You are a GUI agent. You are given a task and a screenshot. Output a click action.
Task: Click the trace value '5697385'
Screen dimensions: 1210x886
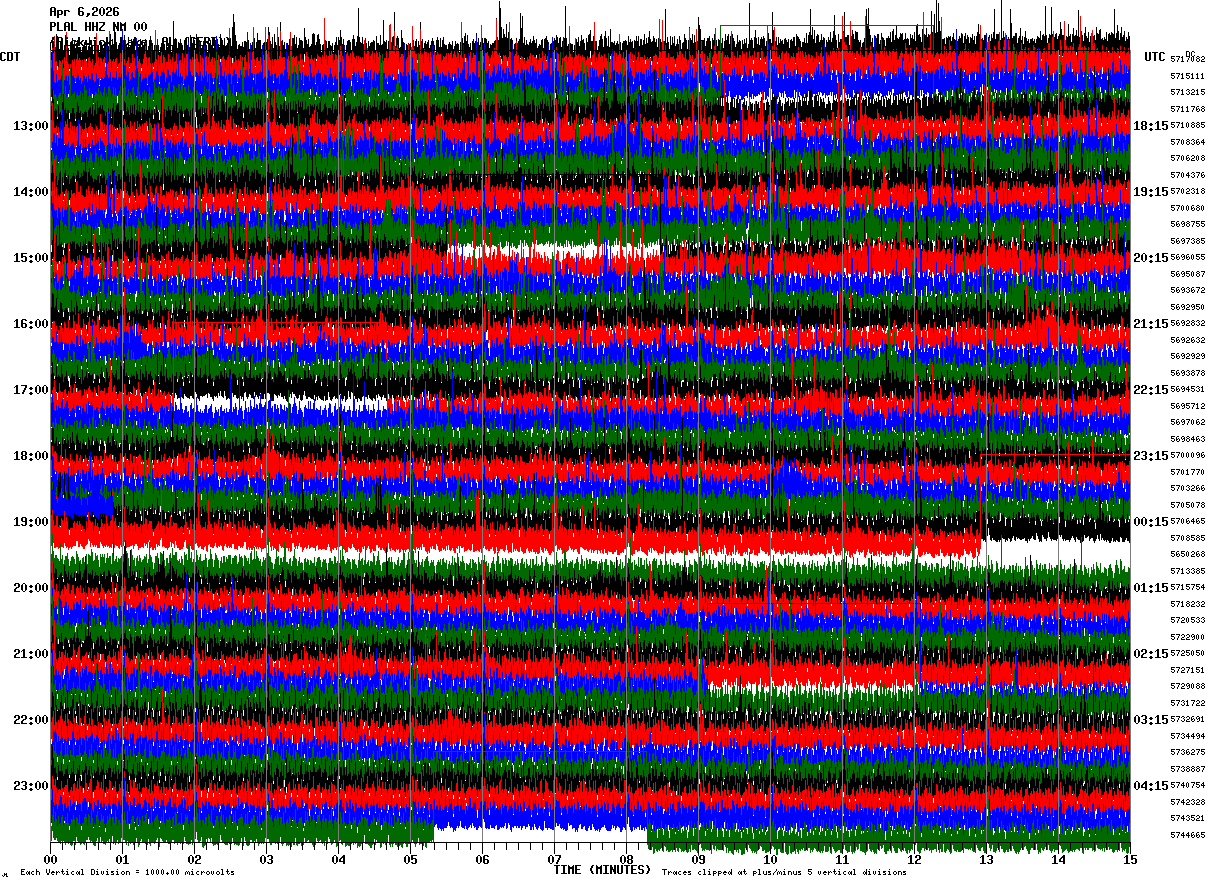coord(1187,241)
